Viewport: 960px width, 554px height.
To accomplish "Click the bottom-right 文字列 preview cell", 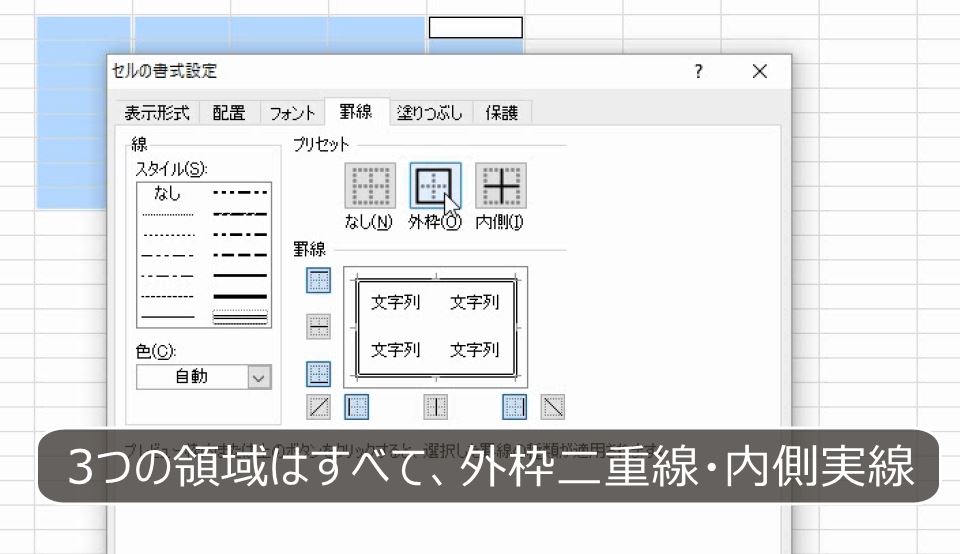I will (474, 350).
